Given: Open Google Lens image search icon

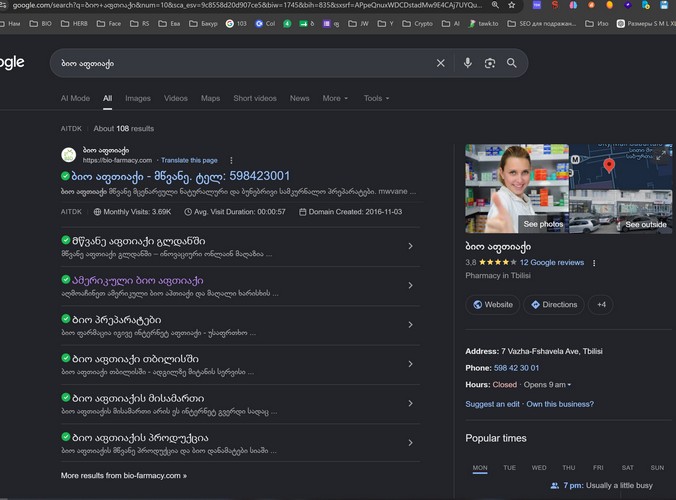Looking at the screenshot, I should coord(490,63).
